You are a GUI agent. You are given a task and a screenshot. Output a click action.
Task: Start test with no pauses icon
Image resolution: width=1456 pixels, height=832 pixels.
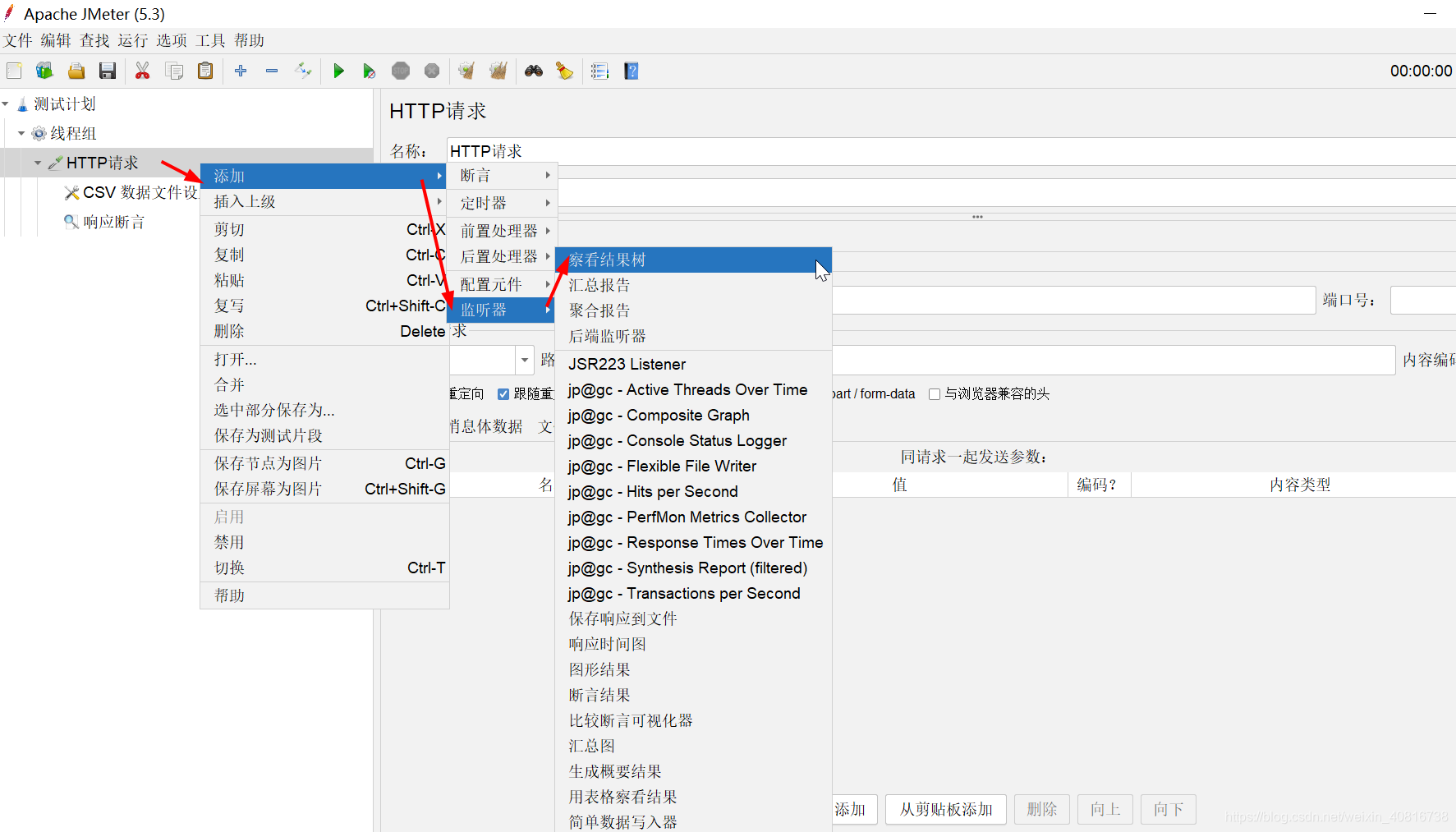tap(370, 71)
